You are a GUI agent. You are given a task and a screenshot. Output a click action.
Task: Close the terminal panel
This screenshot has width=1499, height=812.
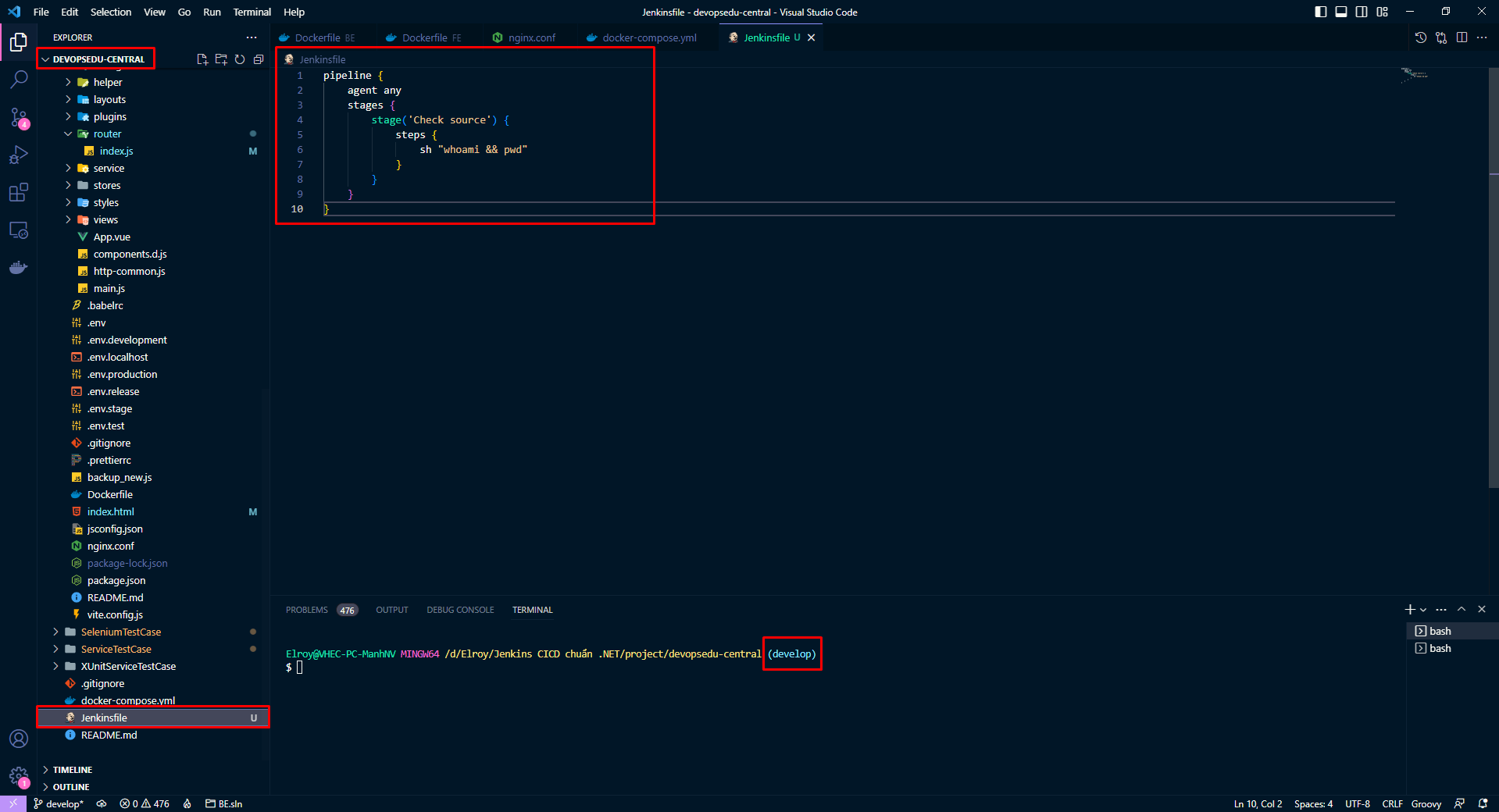coord(1482,610)
